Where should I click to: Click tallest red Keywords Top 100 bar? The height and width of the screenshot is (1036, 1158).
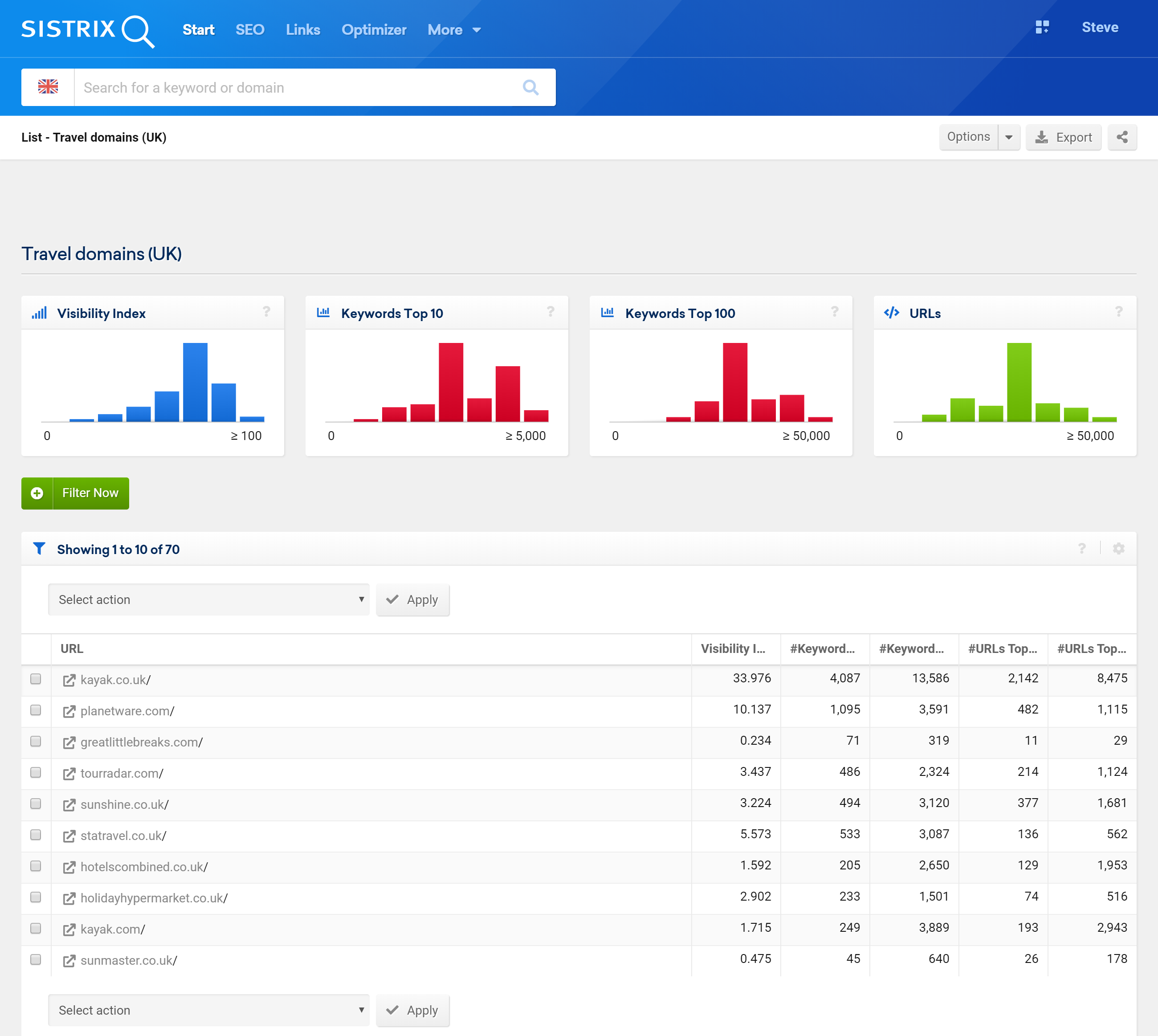[735, 382]
